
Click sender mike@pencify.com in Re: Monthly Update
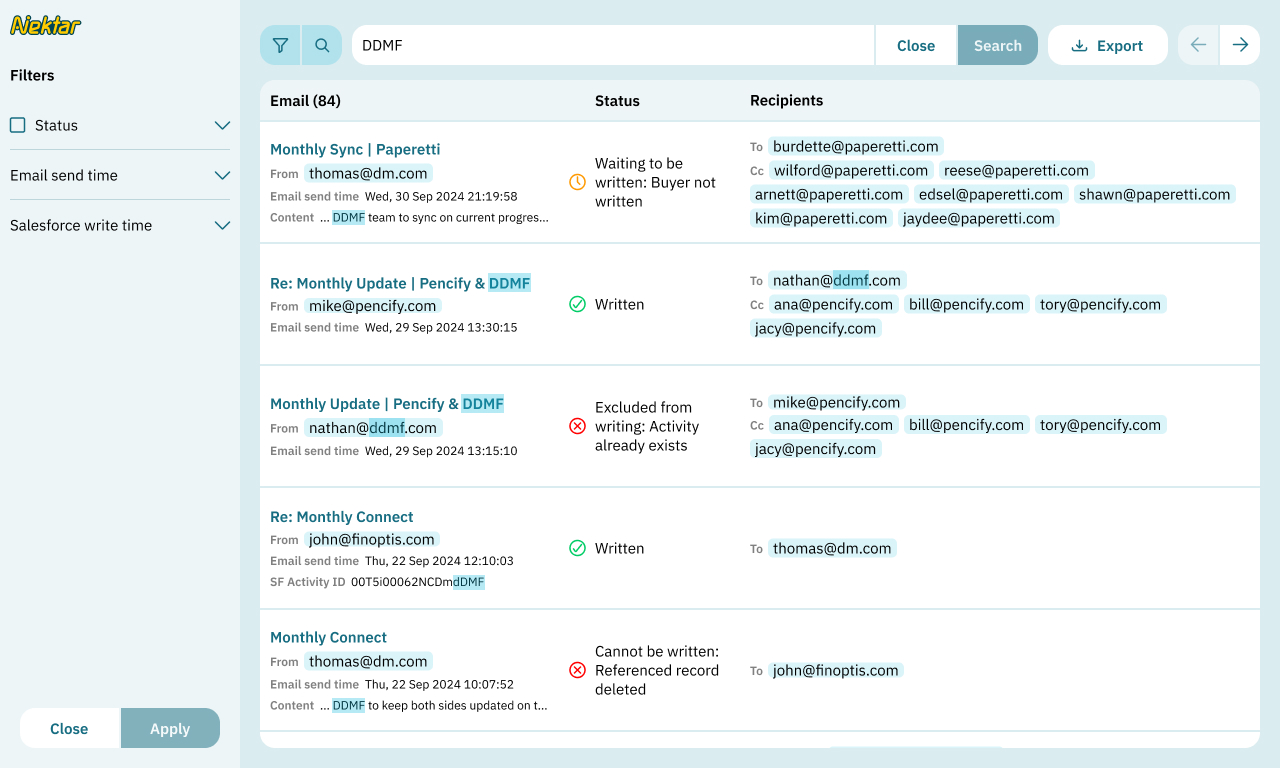373,306
